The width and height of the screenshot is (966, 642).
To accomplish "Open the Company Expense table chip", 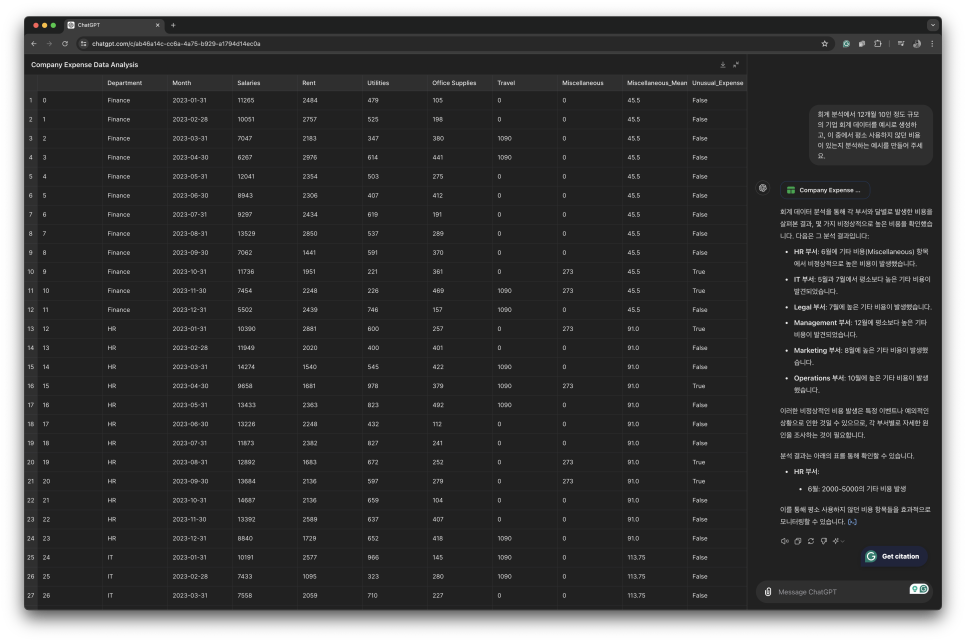I will tap(824, 190).
